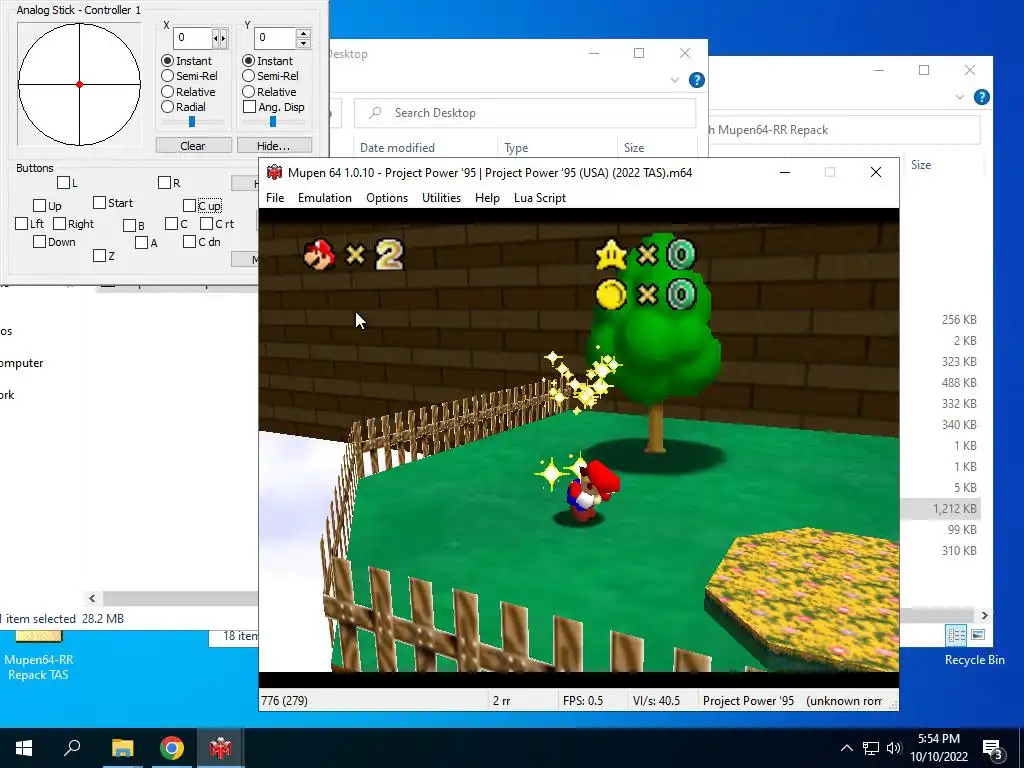Toggle the Start button checkbox
The height and width of the screenshot is (768, 1024).
pyautogui.click(x=99, y=202)
